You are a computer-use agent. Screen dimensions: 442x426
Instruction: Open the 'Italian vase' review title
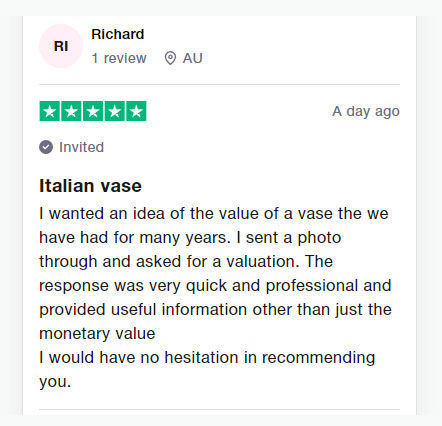(90, 186)
